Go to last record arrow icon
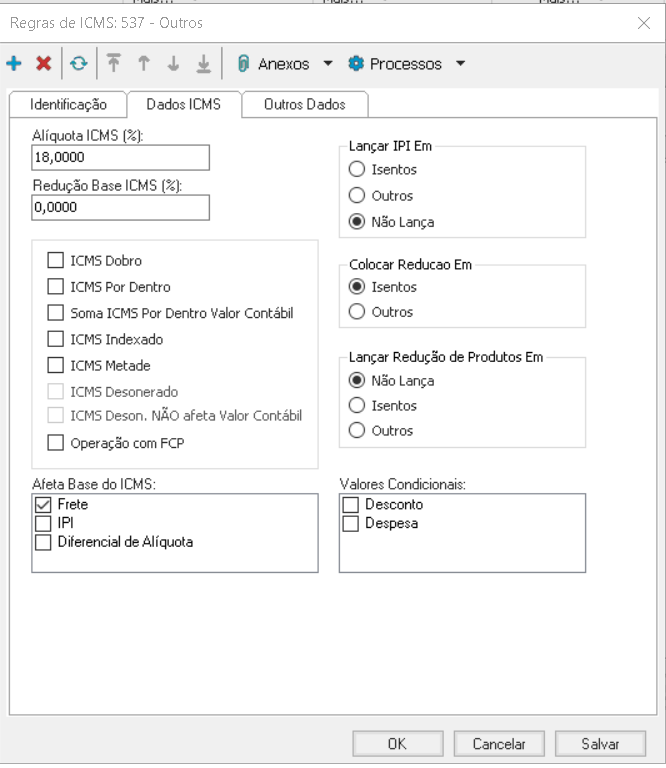The height and width of the screenshot is (768, 666). pyautogui.click(x=203, y=64)
